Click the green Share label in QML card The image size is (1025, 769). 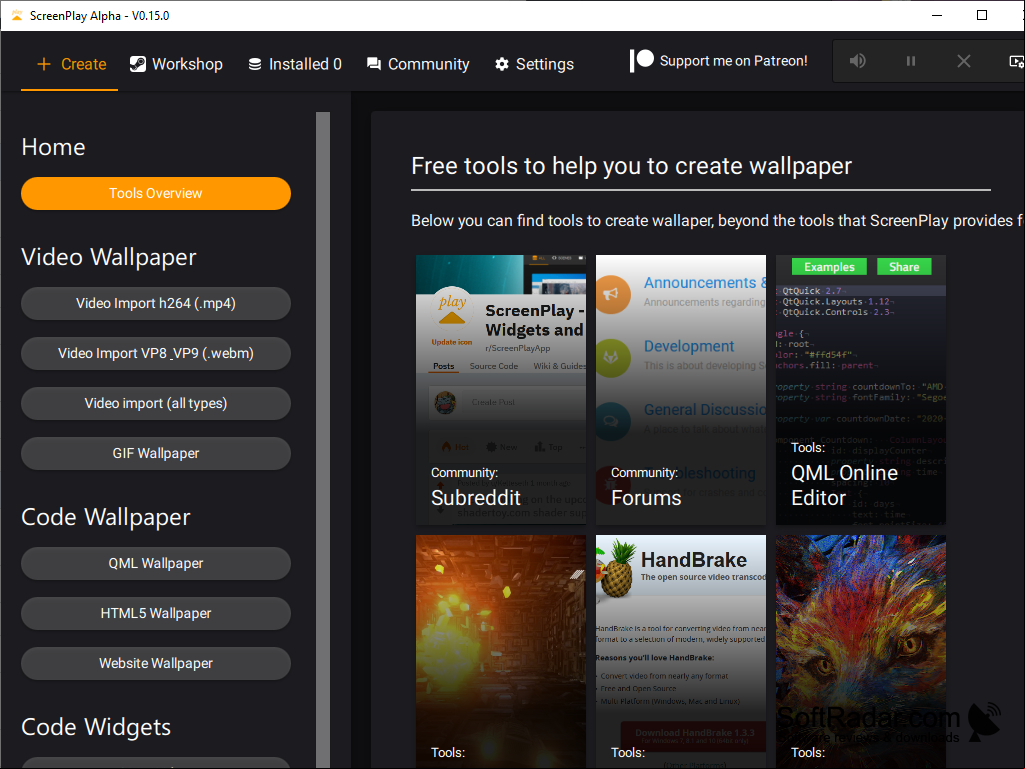(904, 267)
